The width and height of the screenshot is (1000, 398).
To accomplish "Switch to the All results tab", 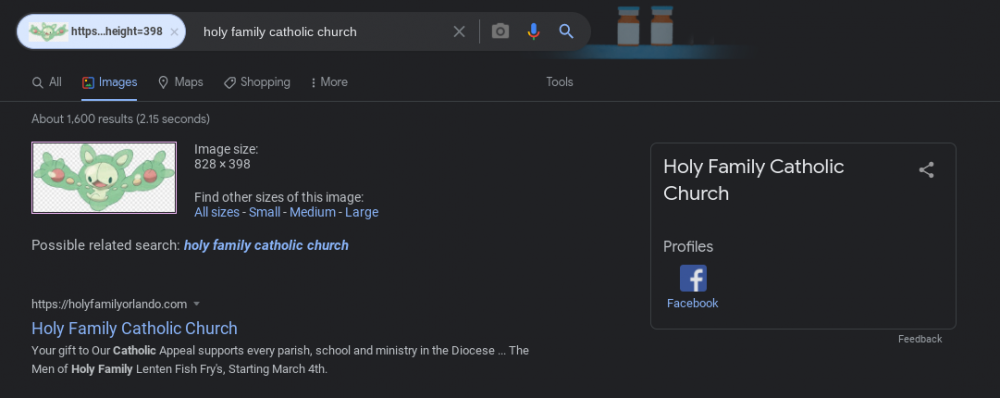I will [x=47, y=82].
